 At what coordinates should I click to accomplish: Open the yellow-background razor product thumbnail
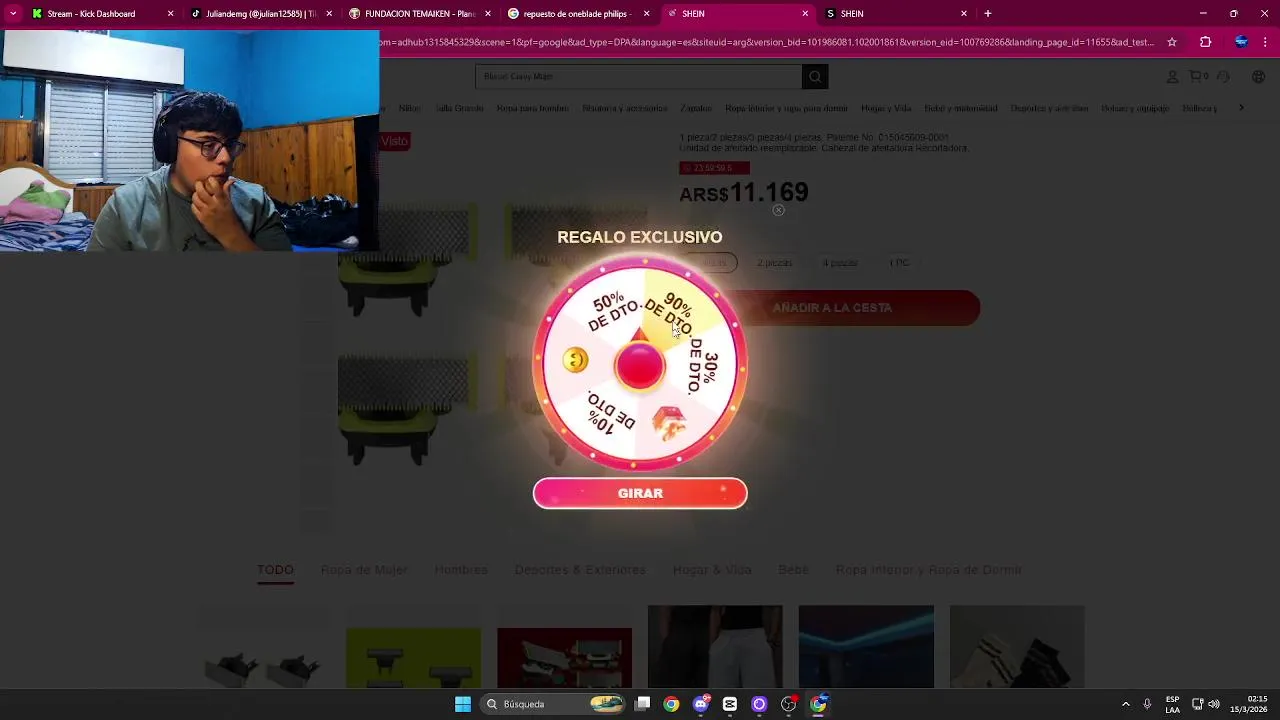[413, 658]
